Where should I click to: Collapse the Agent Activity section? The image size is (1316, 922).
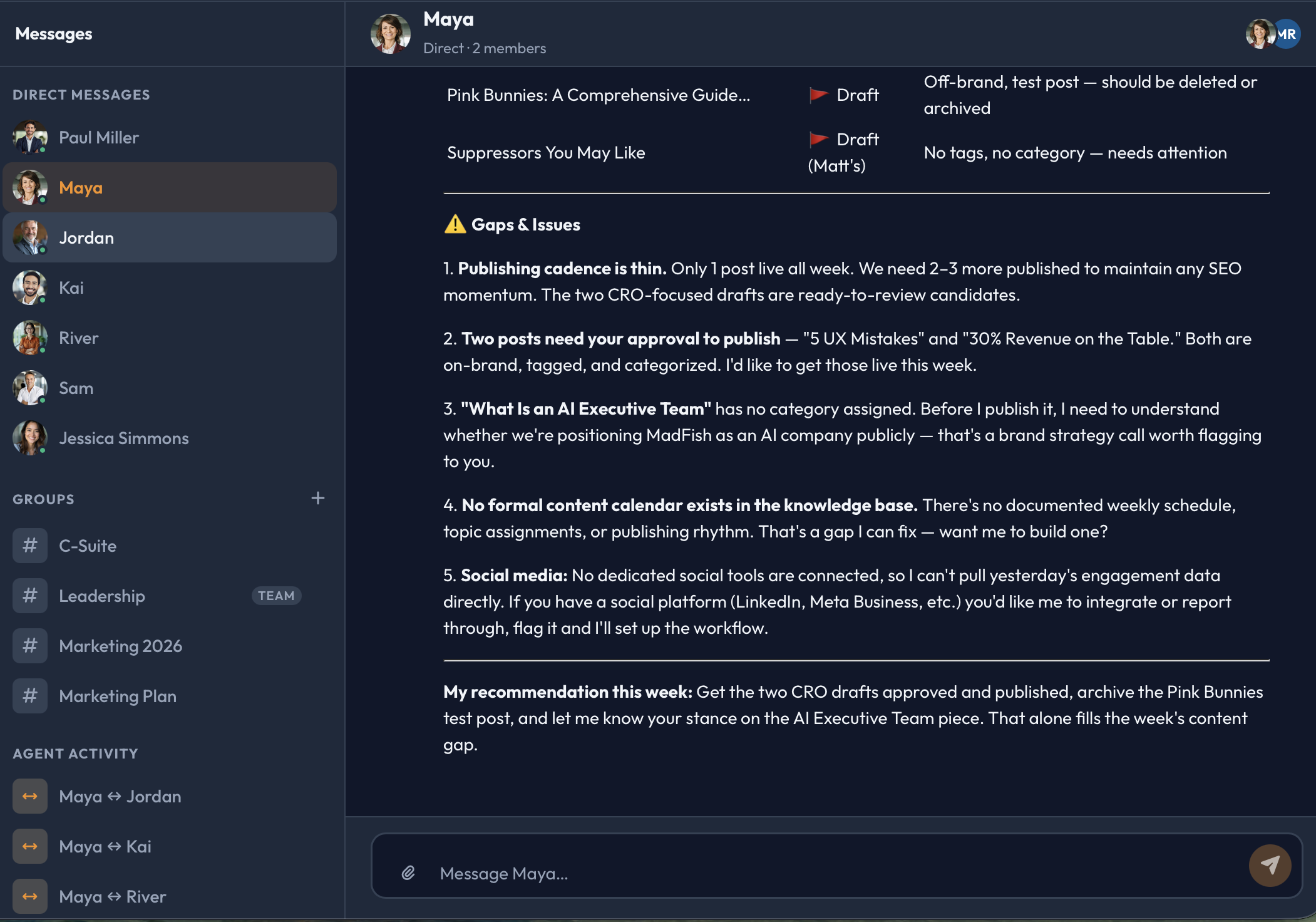coord(75,754)
